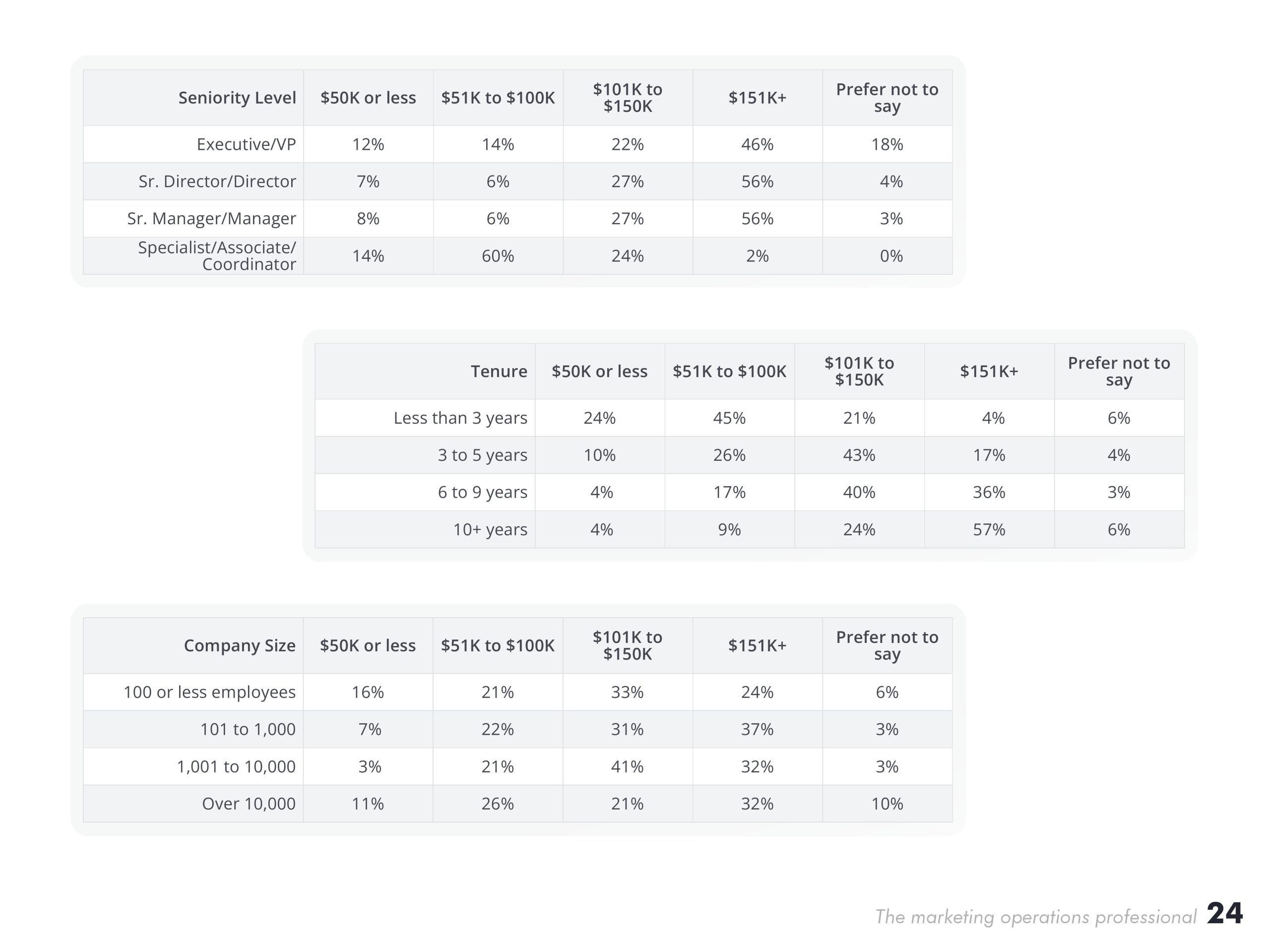Click Tenure table's Prefer not to say header
Image resolution: width=1270 pixels, height=952 pixels.
pyautogui.click(x=1118, y=372)
